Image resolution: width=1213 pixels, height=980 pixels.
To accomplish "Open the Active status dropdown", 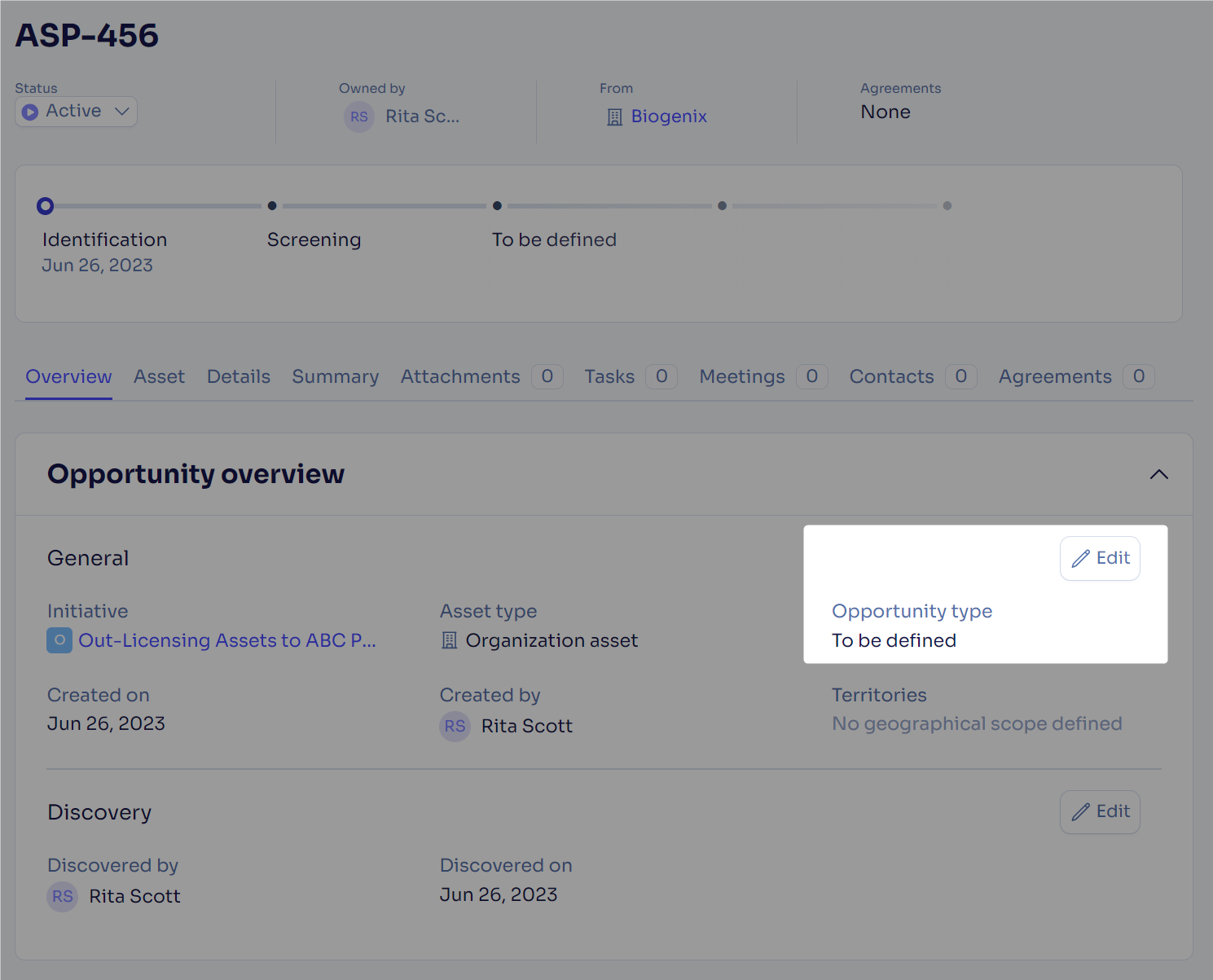I will [76, 112].
